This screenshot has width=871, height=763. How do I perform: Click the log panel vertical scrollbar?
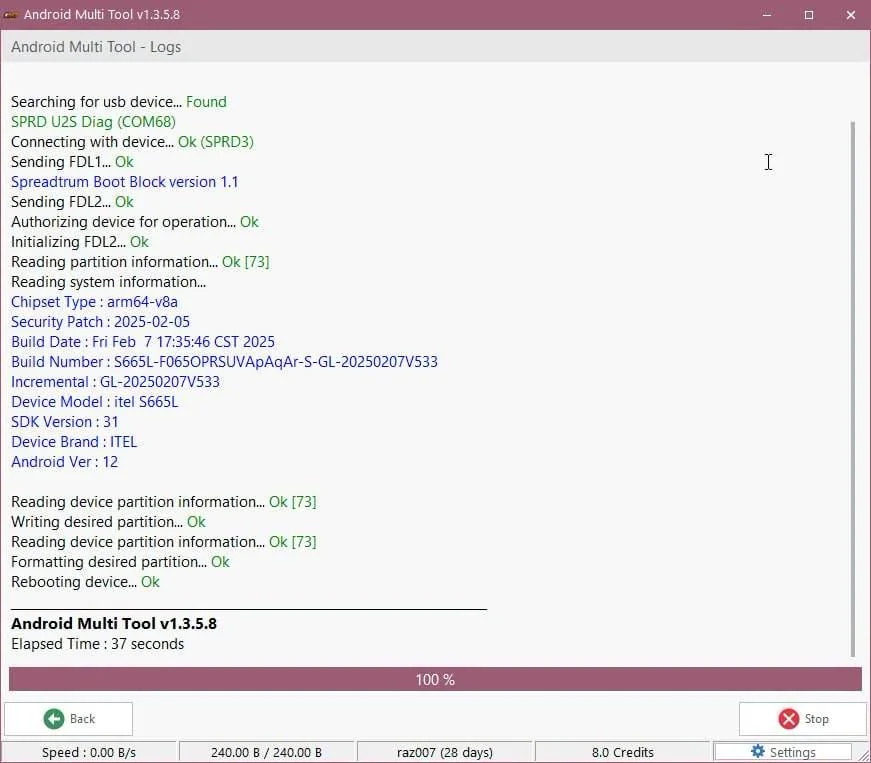pyautogui.click(x=853, y=389)
